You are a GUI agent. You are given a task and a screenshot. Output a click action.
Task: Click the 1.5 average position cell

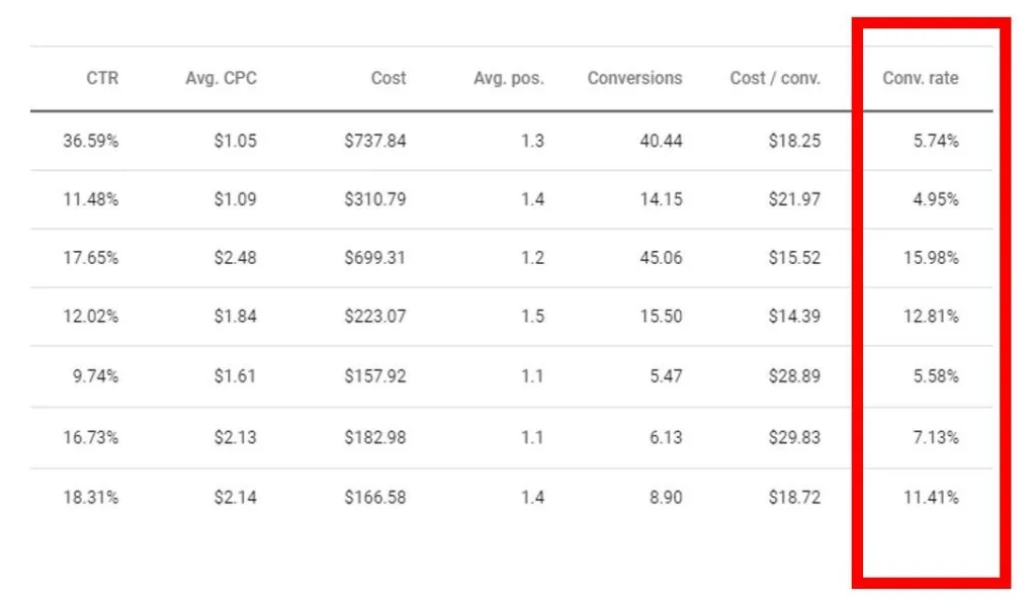(533, 317)
